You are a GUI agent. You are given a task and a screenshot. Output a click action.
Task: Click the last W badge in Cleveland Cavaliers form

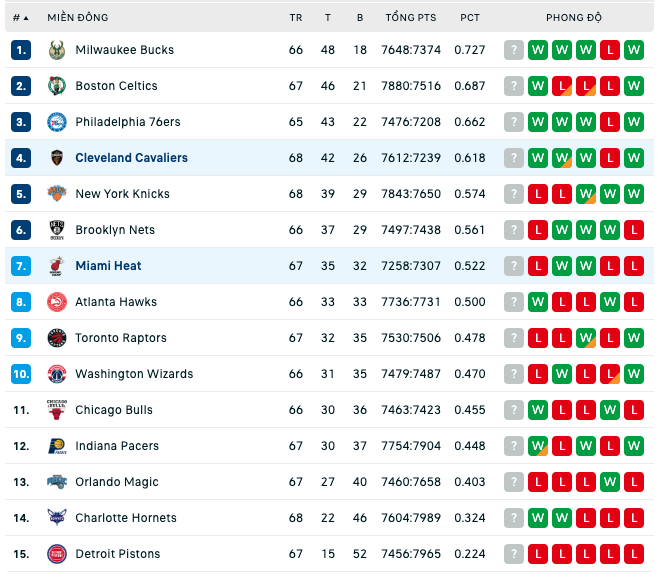point(634,158)
